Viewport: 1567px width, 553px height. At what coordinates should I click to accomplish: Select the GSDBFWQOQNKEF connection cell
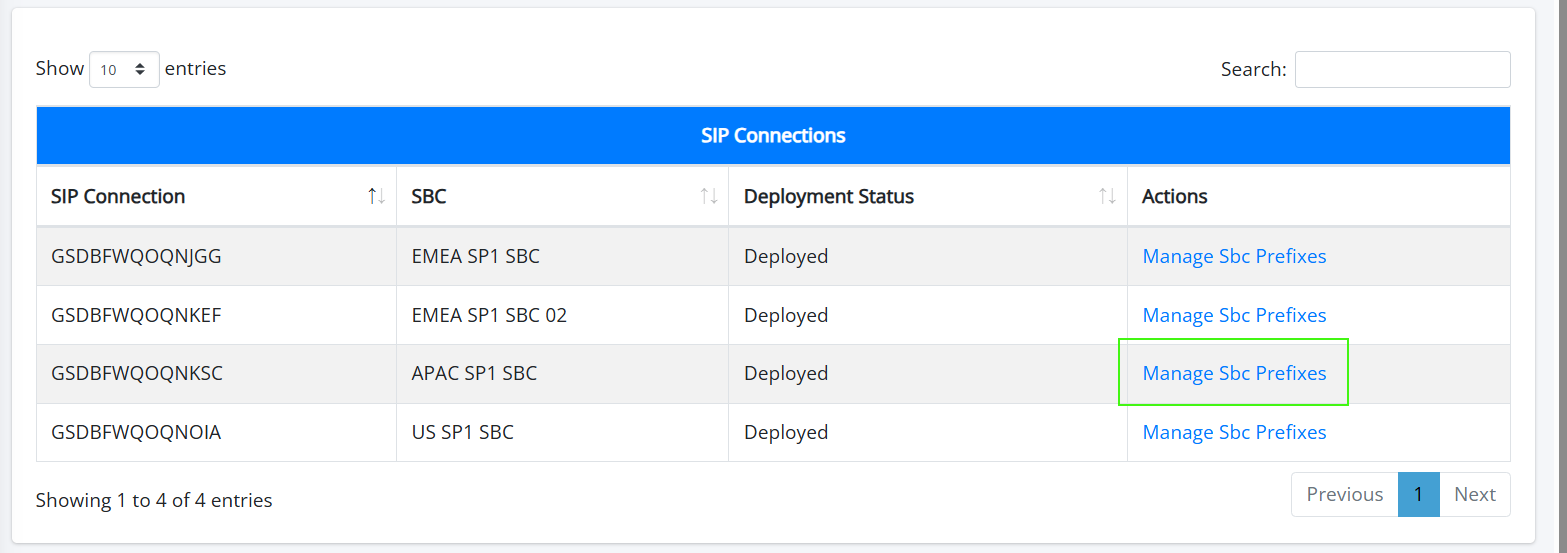tap(216, 315)
